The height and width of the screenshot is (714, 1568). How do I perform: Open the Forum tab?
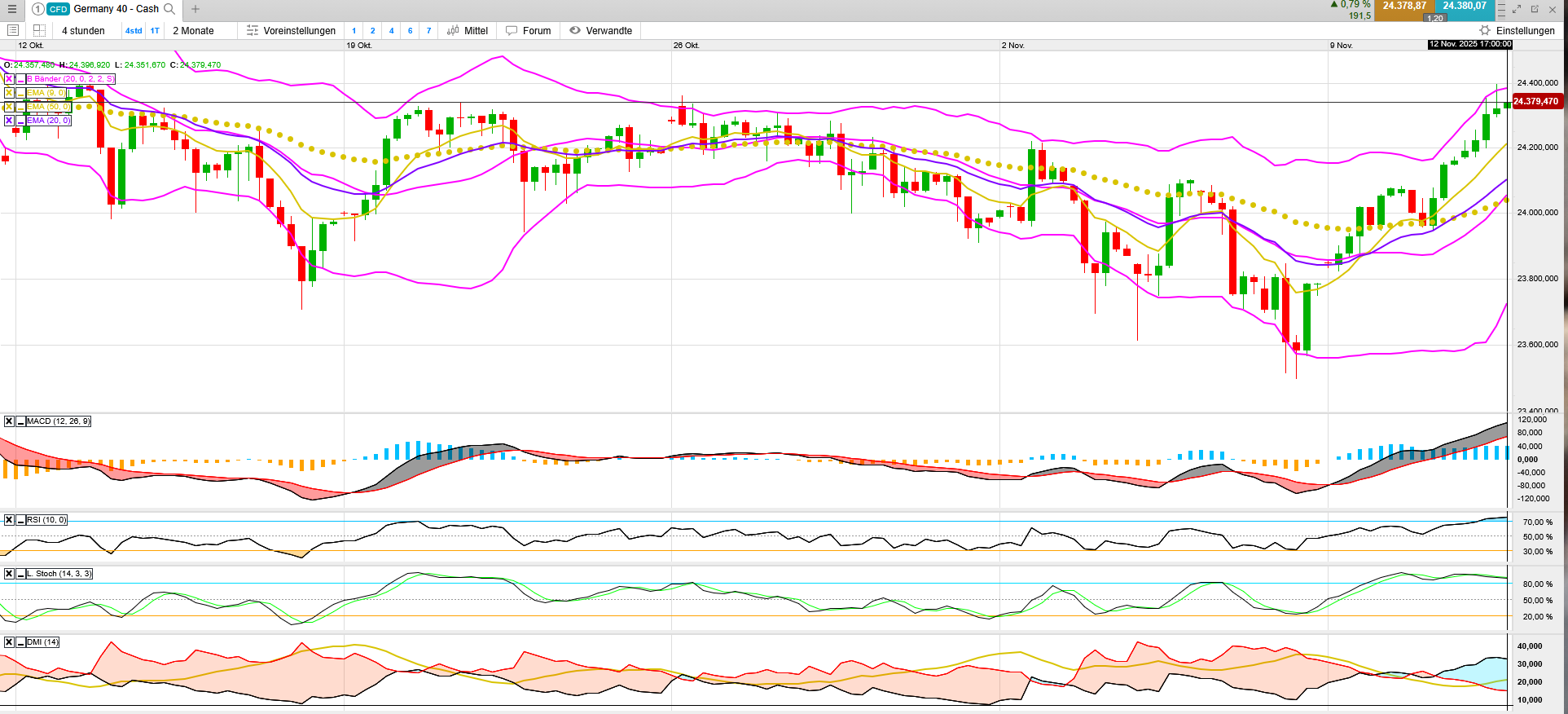pos(528,31)
